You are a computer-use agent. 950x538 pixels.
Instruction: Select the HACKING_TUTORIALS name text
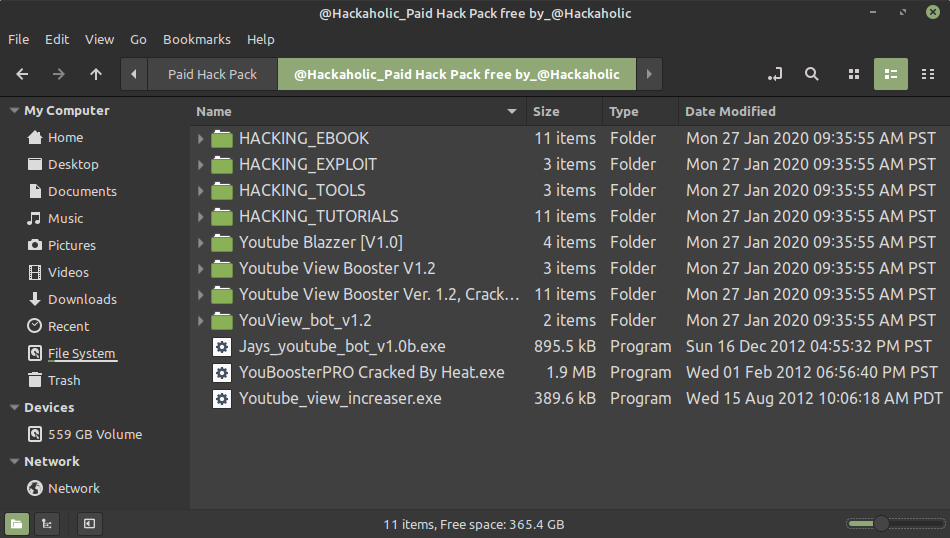click(319, 216)
